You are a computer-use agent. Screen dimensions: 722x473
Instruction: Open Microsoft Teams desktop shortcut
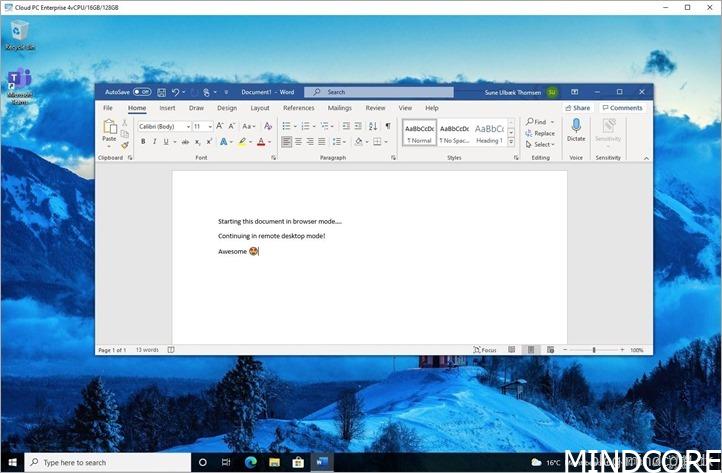19,84
